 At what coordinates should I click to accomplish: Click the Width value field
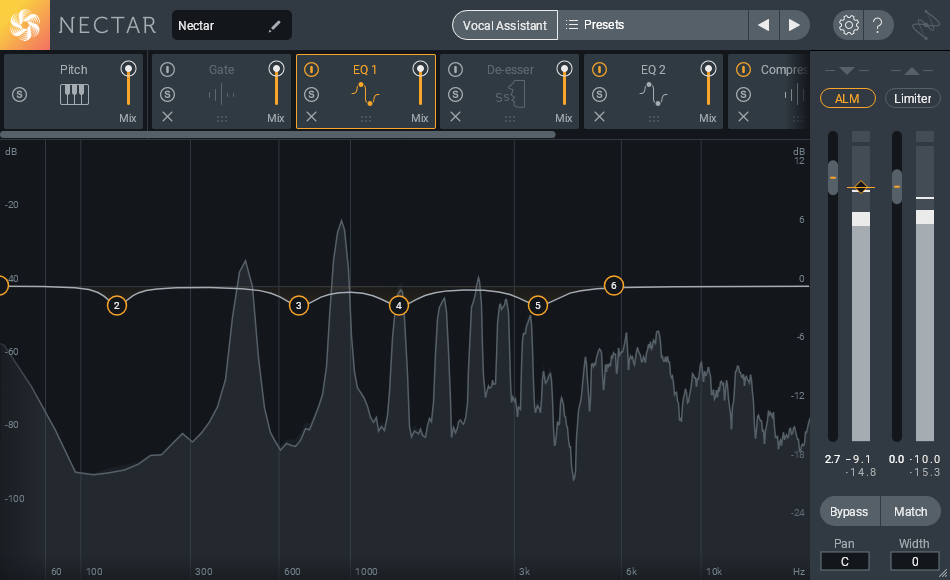tap(914, 561)
